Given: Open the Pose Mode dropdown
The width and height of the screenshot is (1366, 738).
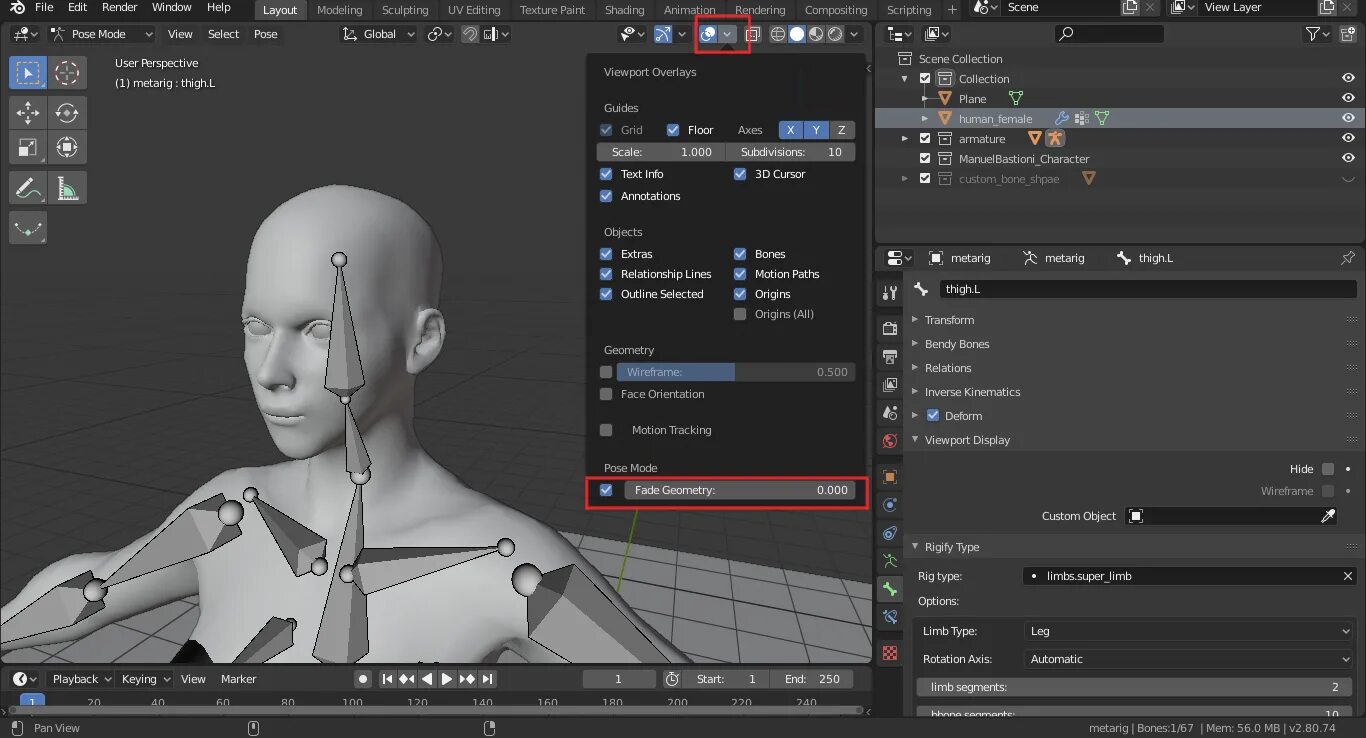Looking at the screenshot, I should [x=101, y=34].
